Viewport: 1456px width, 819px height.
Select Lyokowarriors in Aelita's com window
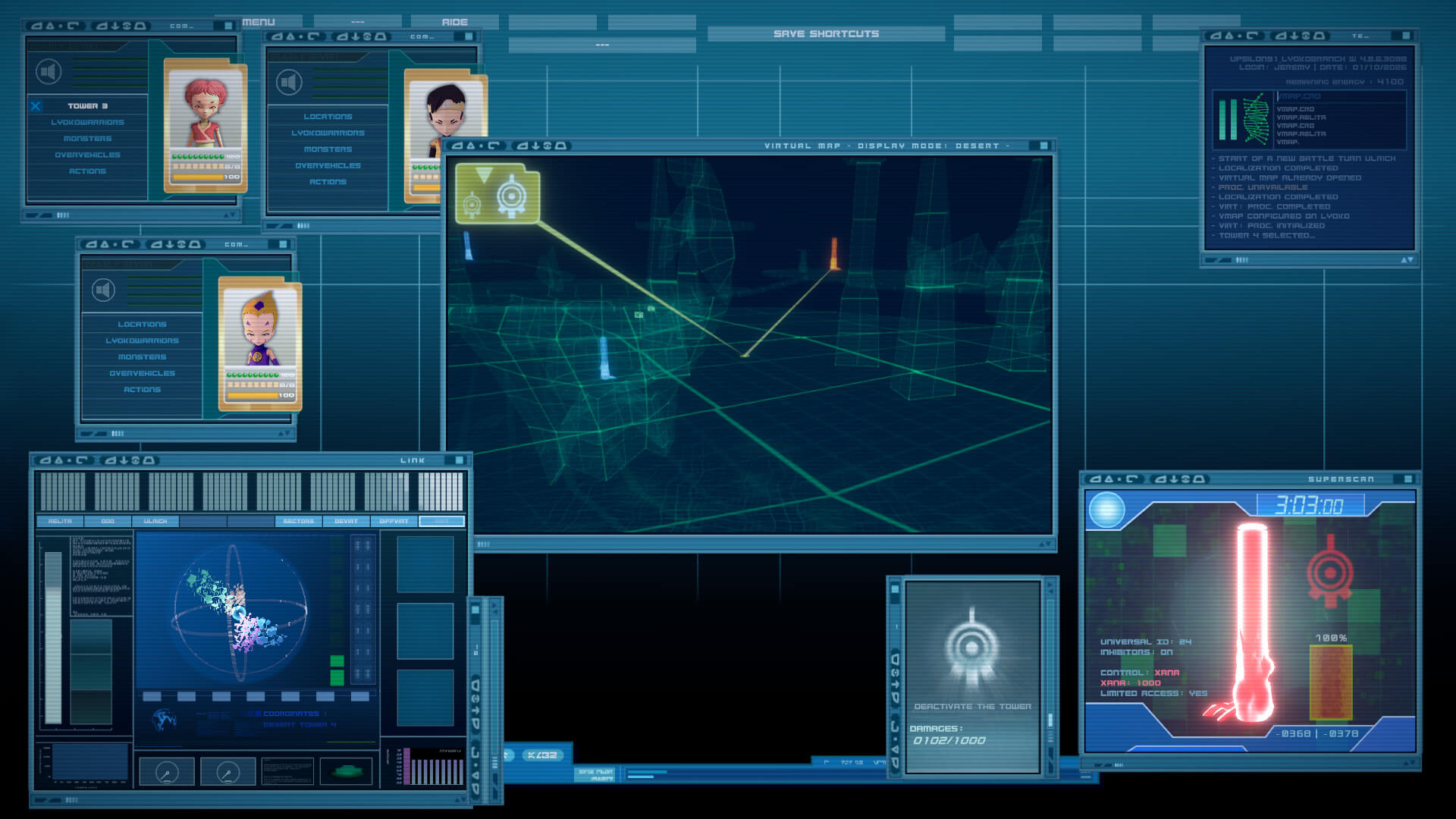click(x=88, y=122)
